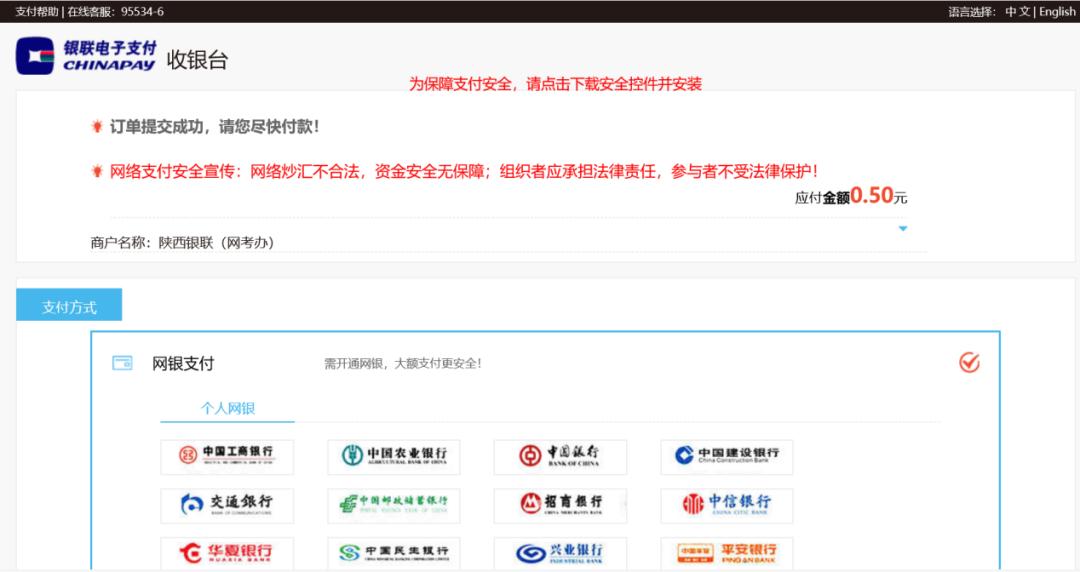1080x572 pixels.
Task: Select China Merchants Bank (招商银行)
Action: (x=560, y=506)
